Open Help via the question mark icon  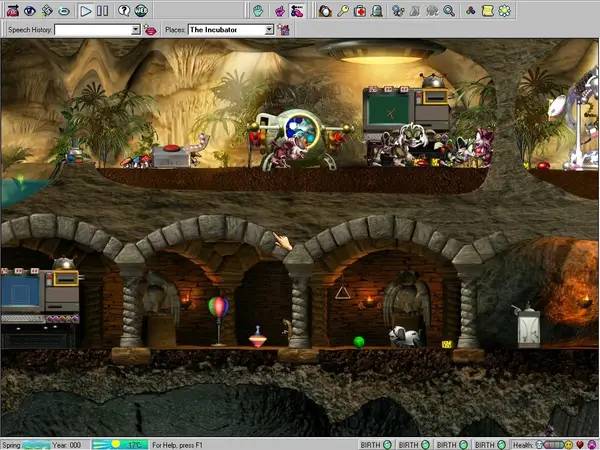coord(123,10)
